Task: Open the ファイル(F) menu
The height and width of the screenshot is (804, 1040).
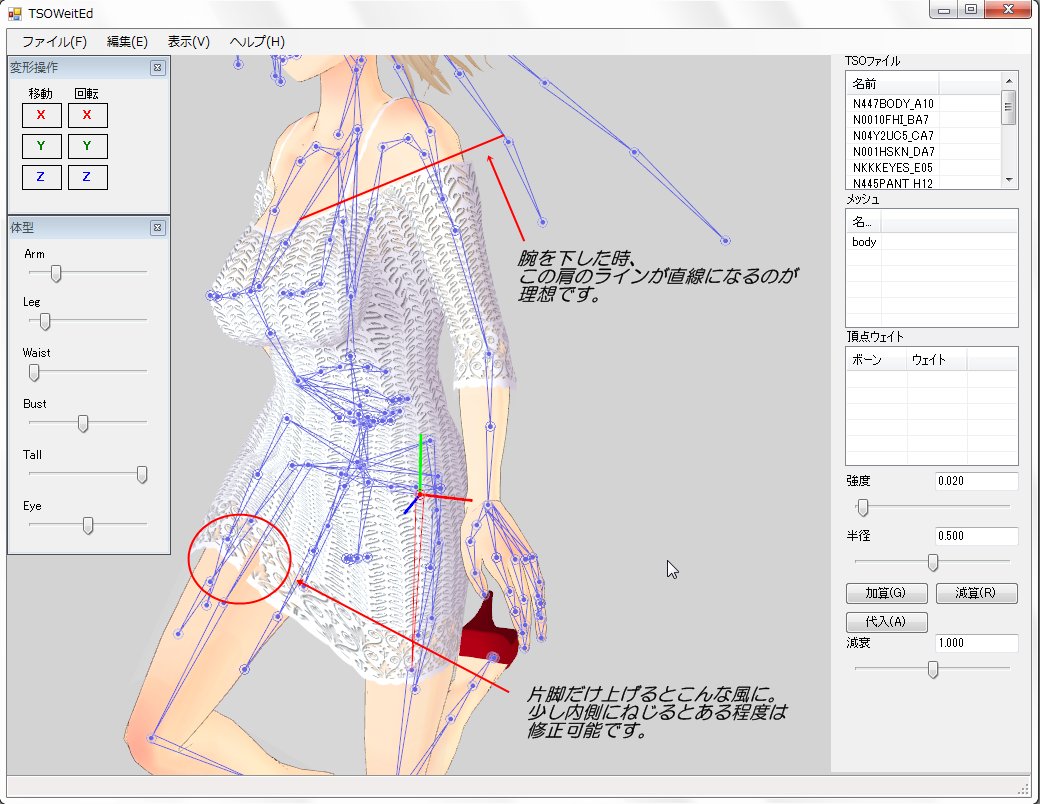Action: click(x=54, y=42)
